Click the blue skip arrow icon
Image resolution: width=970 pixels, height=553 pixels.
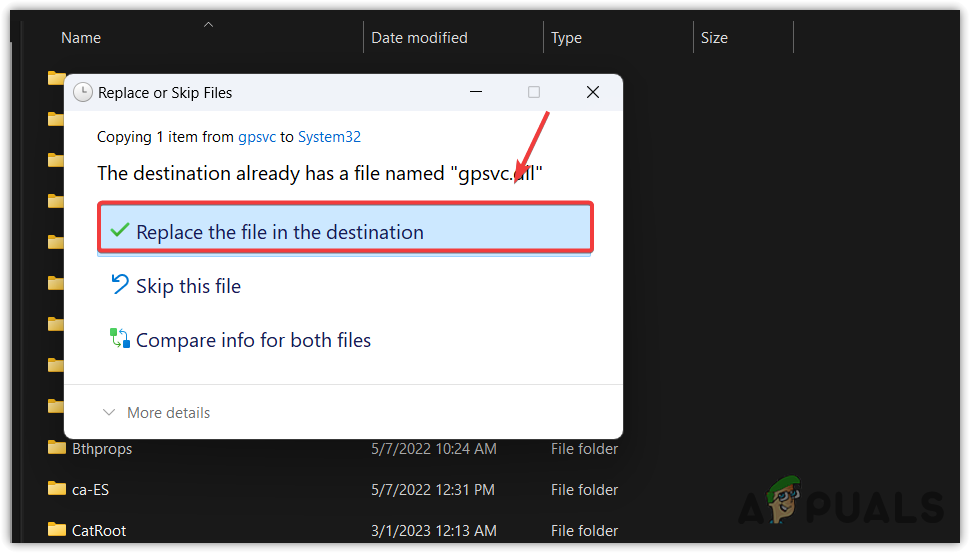click(x=119, y=284)
